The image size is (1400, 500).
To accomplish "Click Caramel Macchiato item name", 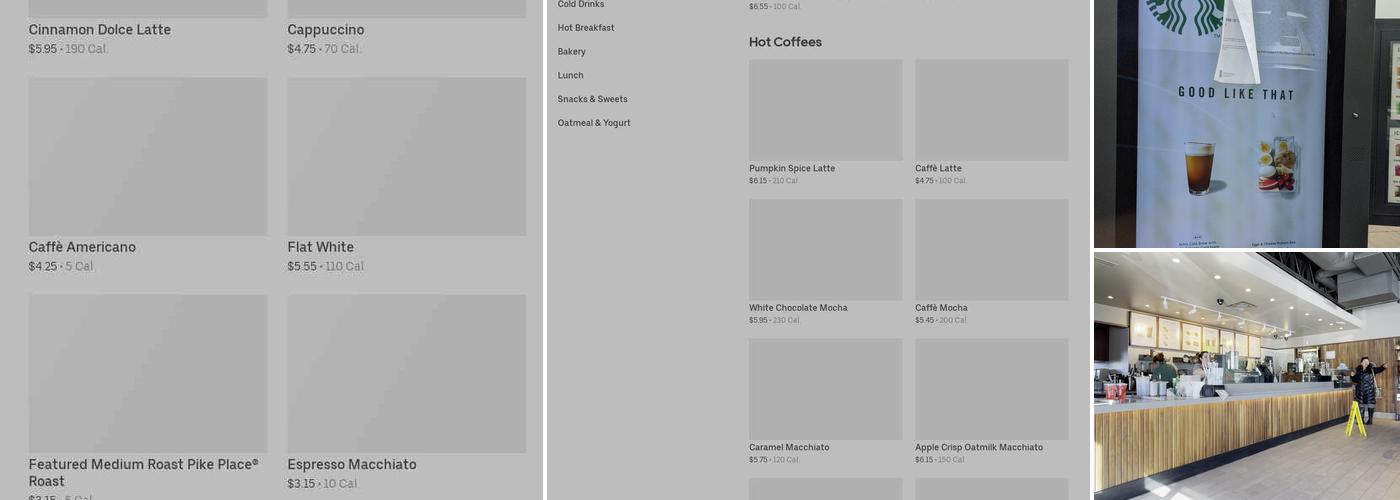I will point(789,447).
